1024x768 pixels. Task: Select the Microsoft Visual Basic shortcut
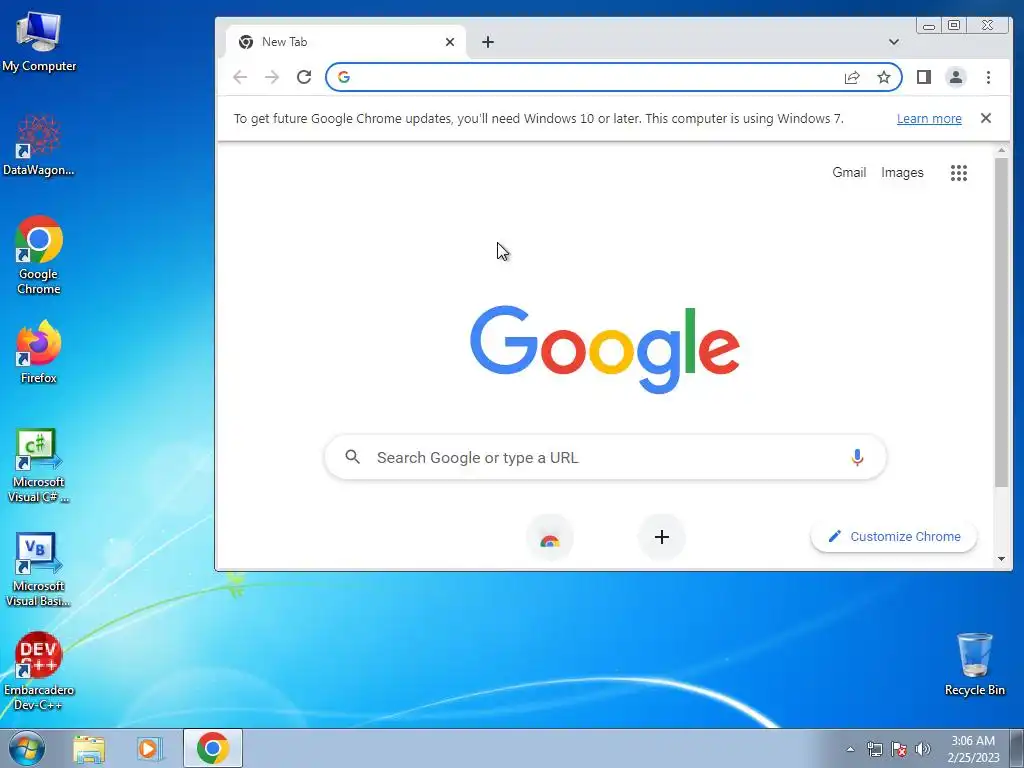39,569
